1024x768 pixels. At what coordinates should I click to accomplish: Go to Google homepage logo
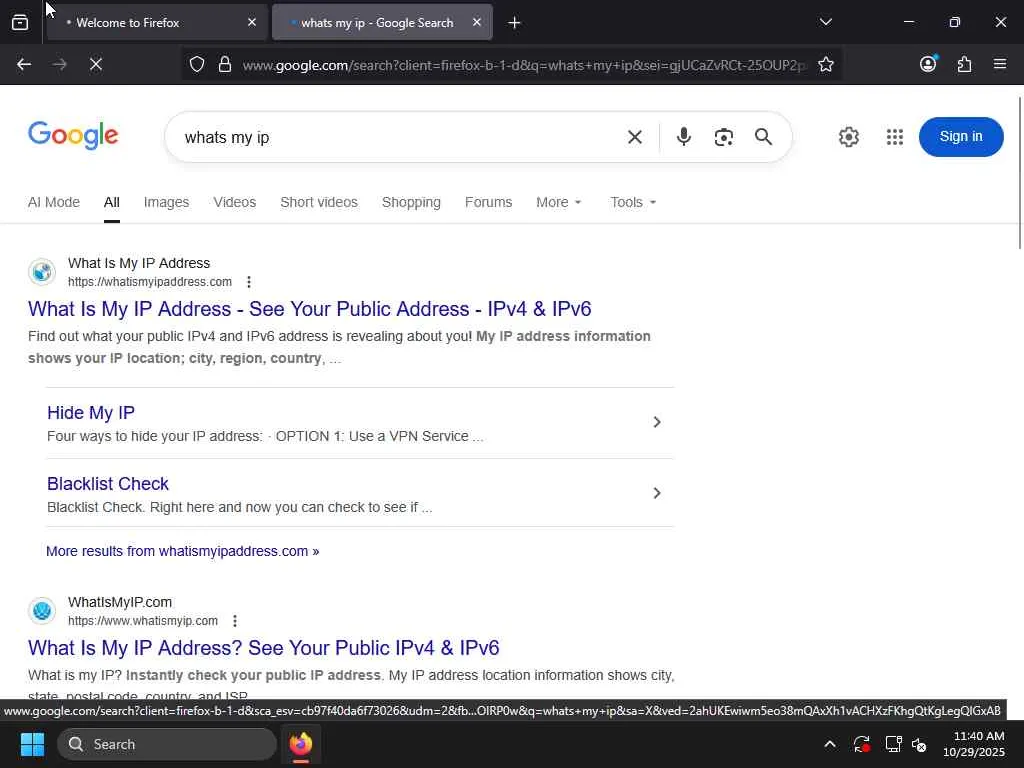point(73,135)
